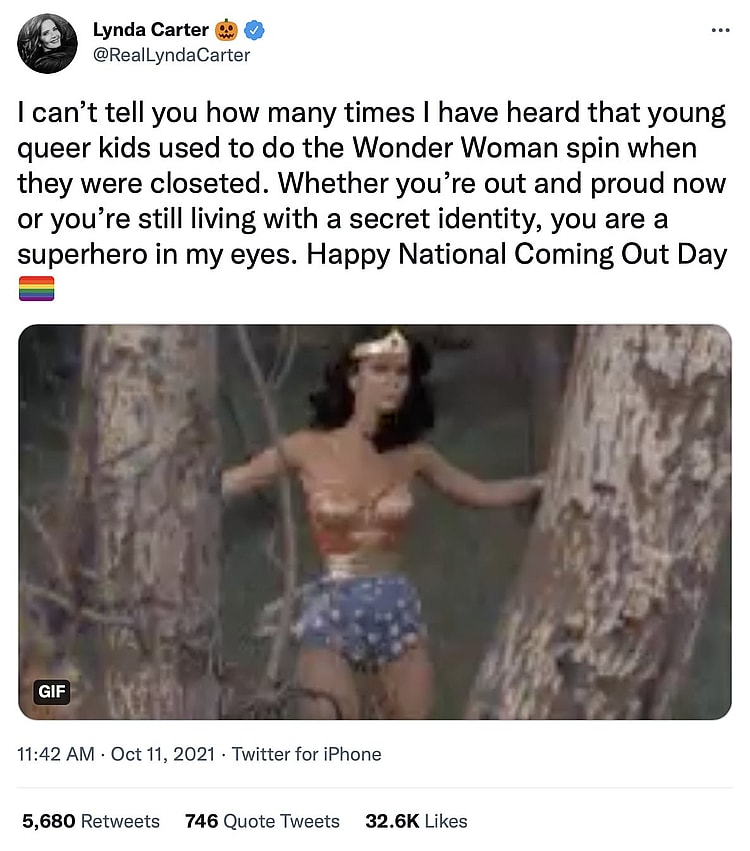750x851 pixels.
Task: Open the tweet's more options ellipsis
Action: click(720, 30)
